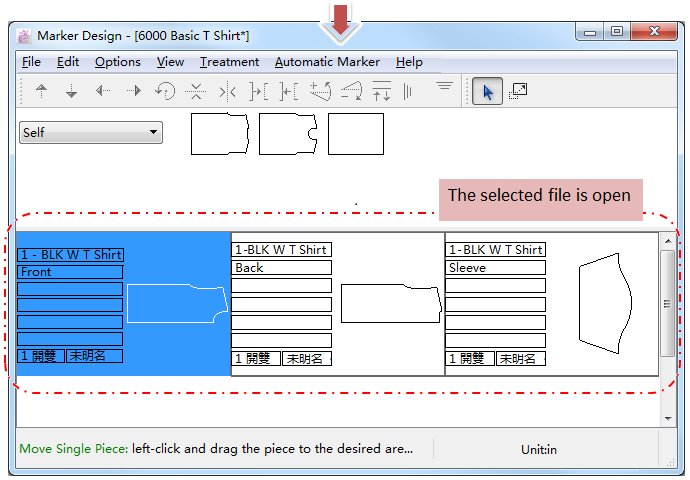Click the vertical scrollbar down arrow
Screen dimensions: 690x480
coord(668,415)
